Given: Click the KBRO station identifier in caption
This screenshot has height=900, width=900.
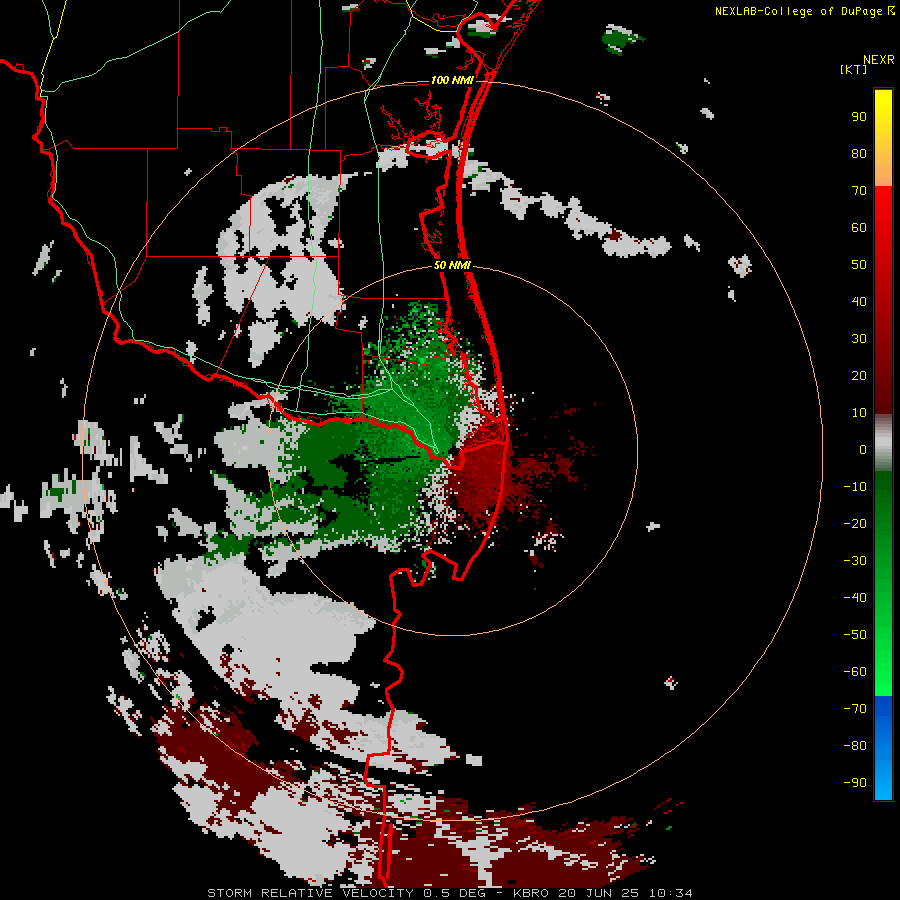Looking at the screenshot, I should click(530, 893).
